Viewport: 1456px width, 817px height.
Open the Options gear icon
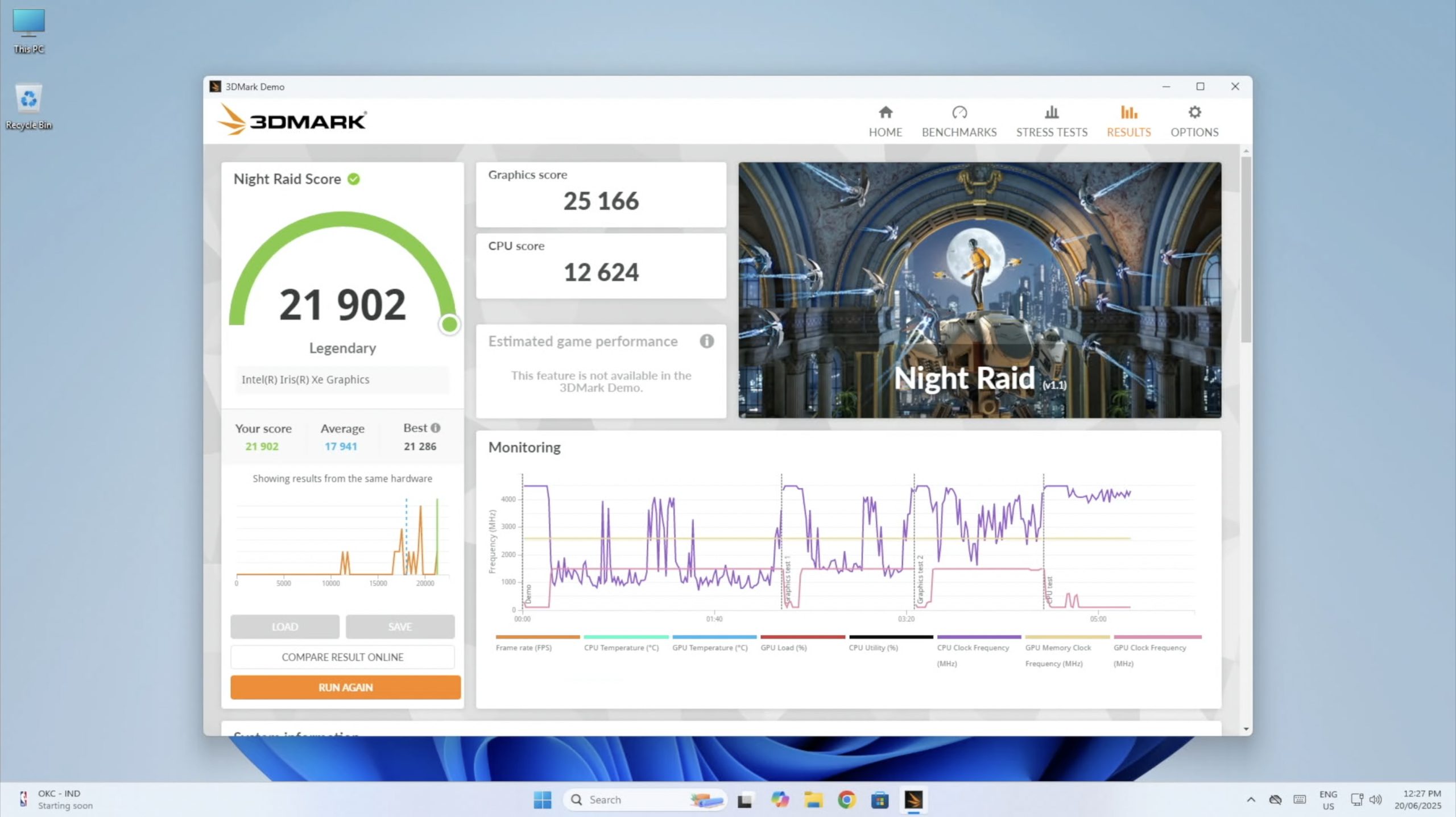(x=1194, y=113)
